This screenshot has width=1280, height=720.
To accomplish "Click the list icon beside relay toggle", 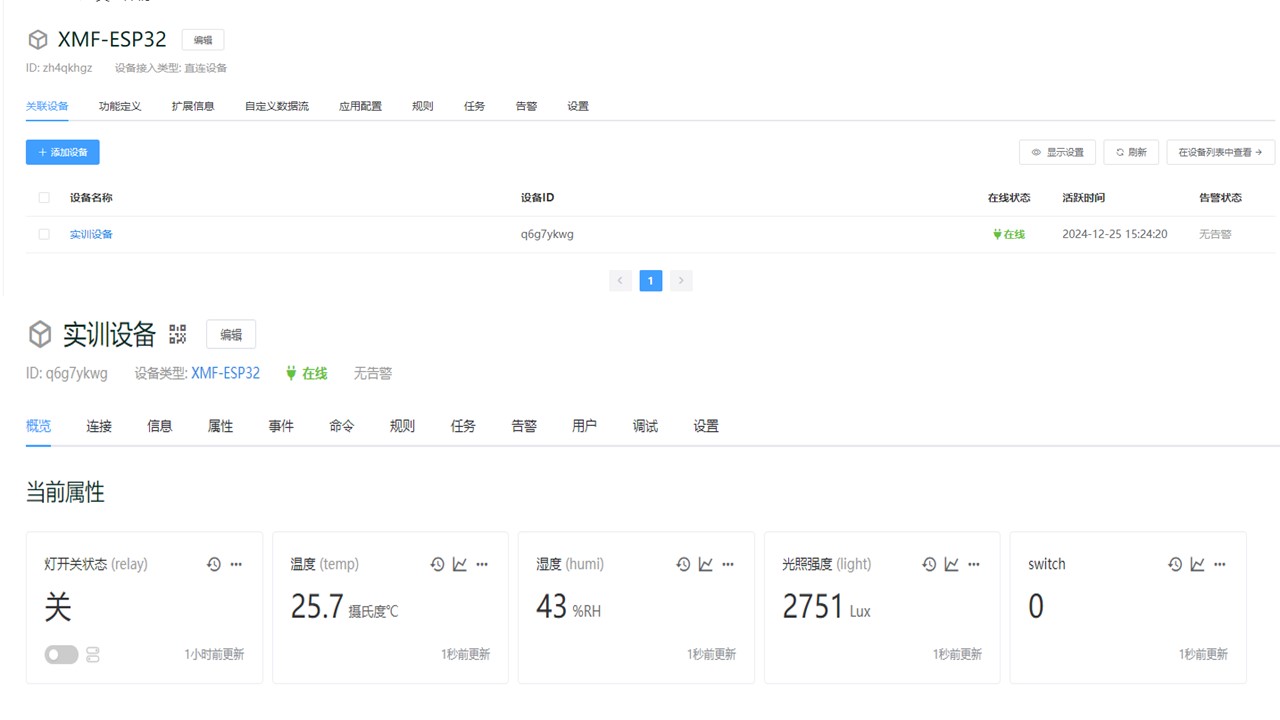I will [x=93, y=655].
